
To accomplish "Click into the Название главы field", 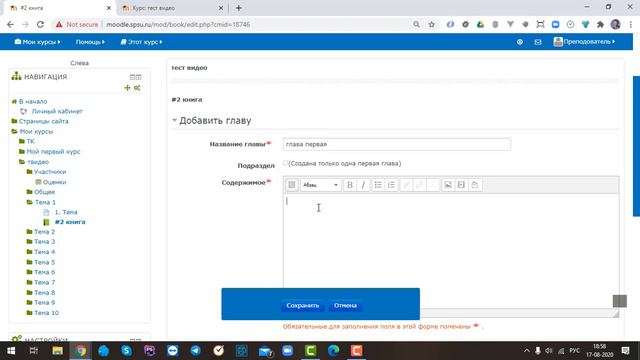I will coord(396,144).
